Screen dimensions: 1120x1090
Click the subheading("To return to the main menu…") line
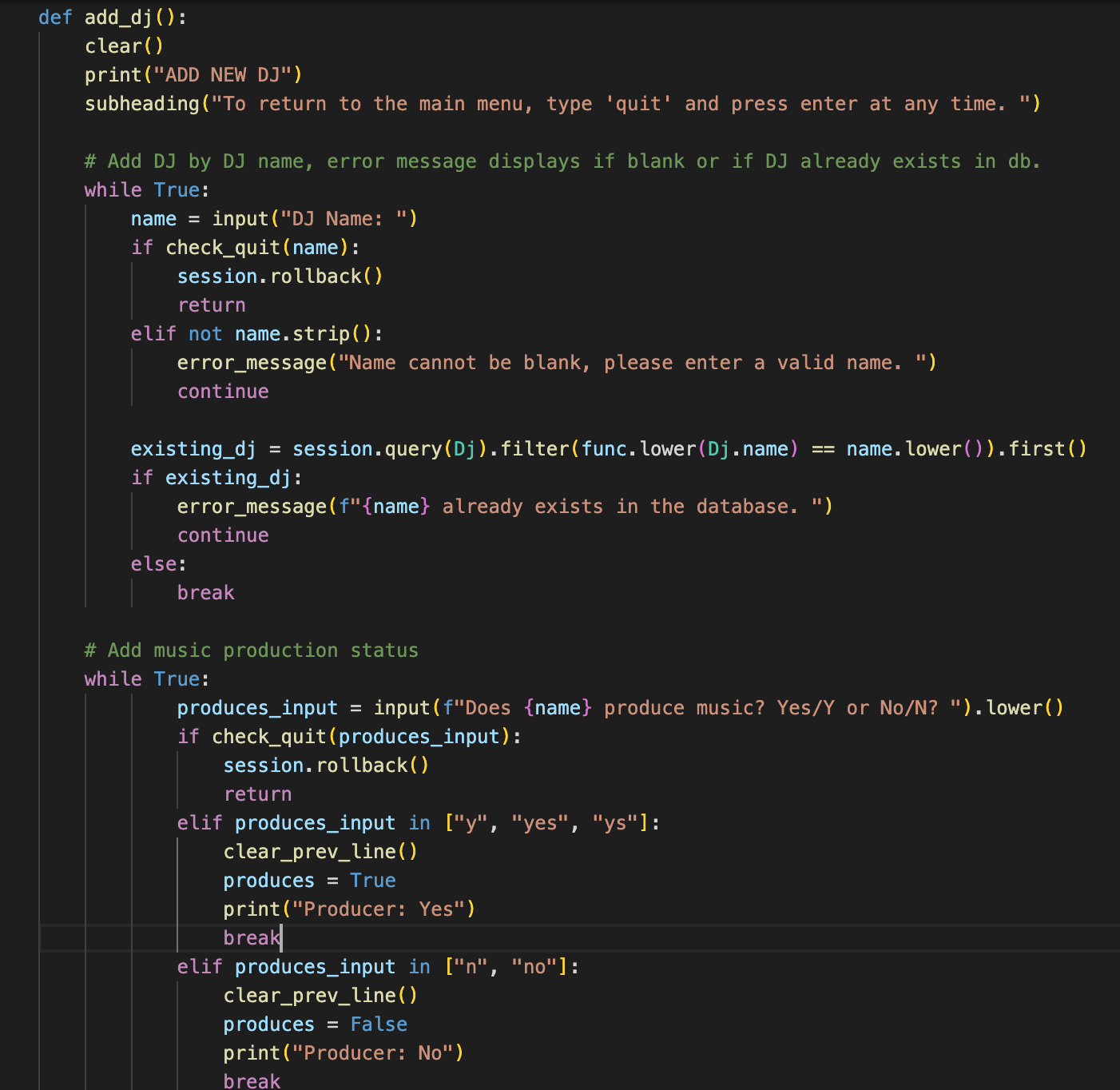point(563,104)
